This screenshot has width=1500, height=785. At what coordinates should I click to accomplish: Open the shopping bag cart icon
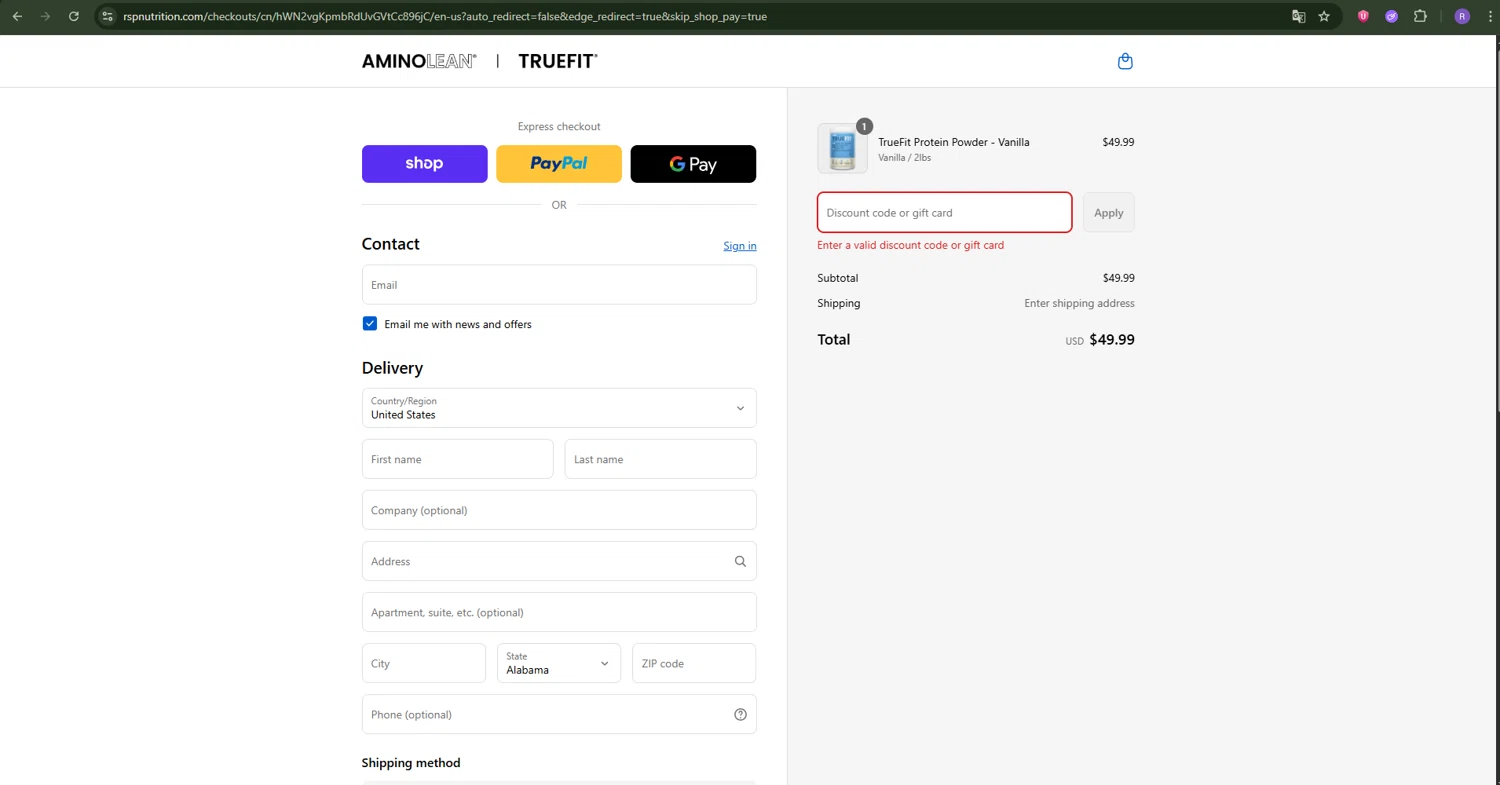(1125, 61)
